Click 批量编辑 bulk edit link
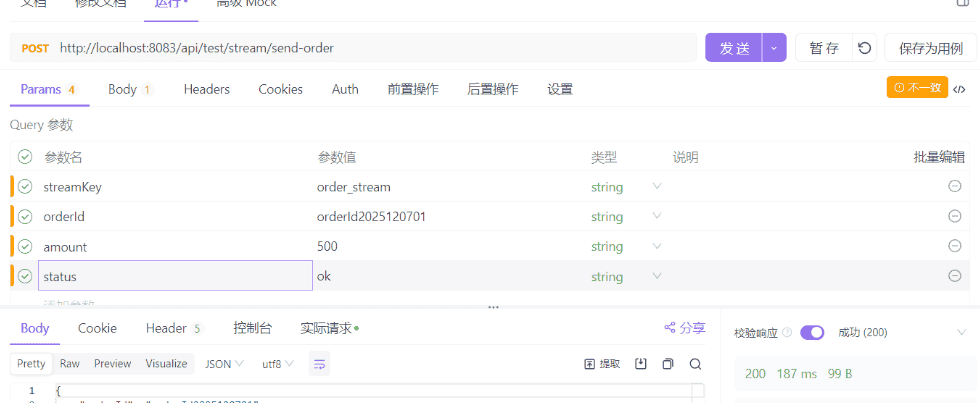Image resolution: width=980 pixels, height=403 pixels. click(x=939, y=157)
